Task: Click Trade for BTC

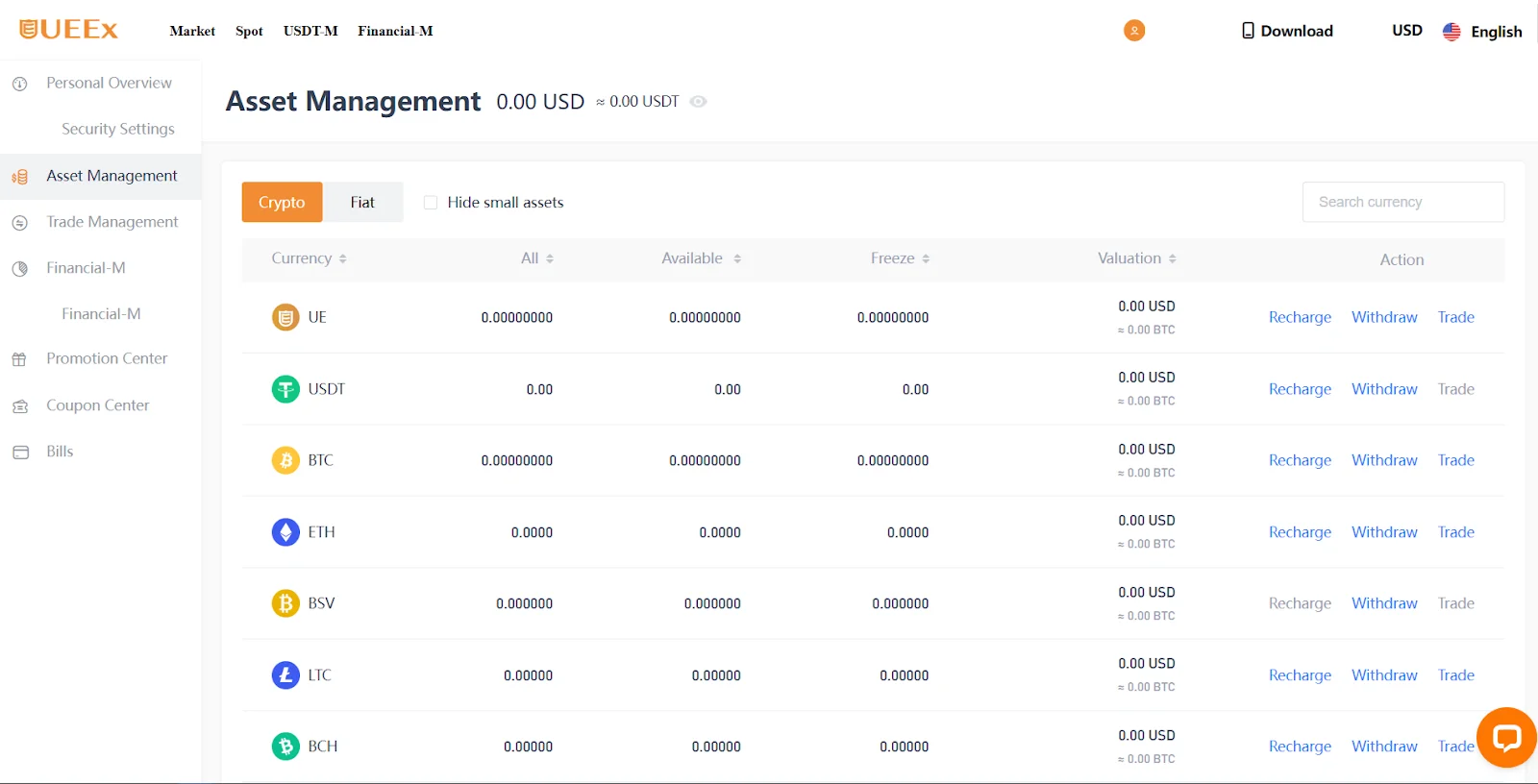Action: 1456,460
